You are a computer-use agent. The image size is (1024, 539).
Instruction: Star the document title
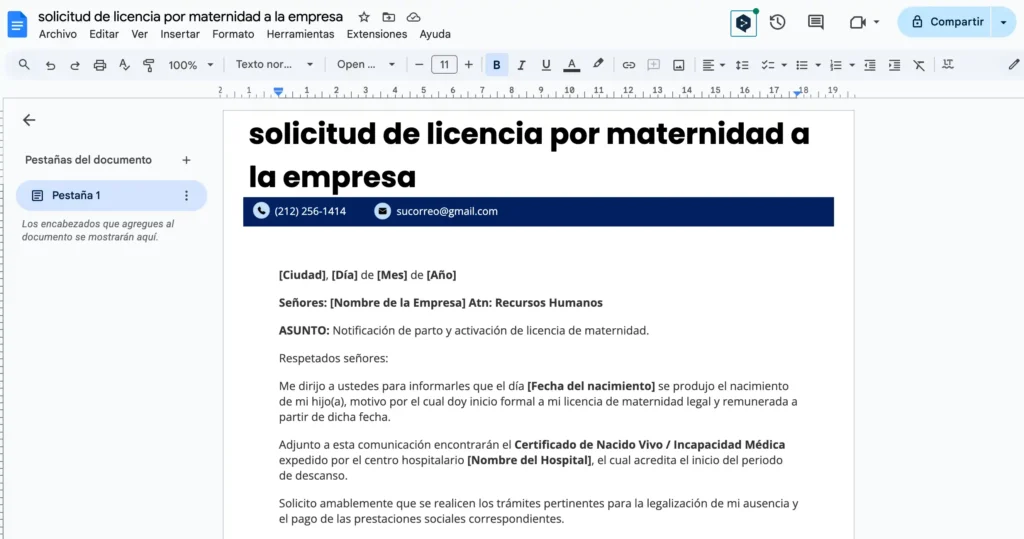click(364, 17)
